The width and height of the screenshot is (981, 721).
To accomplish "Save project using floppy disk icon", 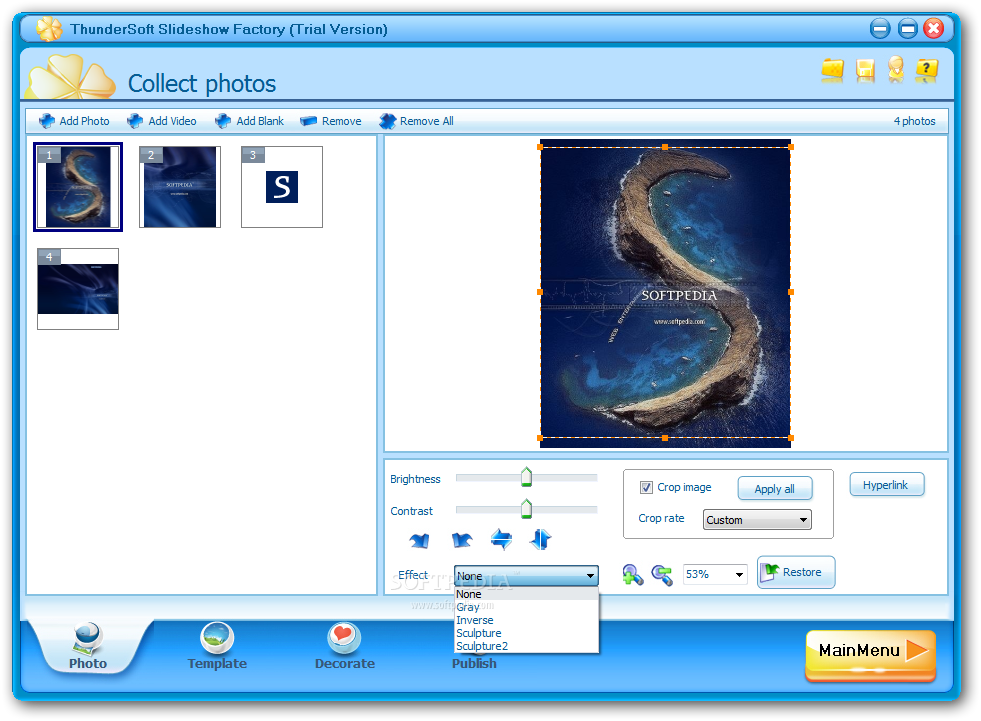I will coord(865,70).
